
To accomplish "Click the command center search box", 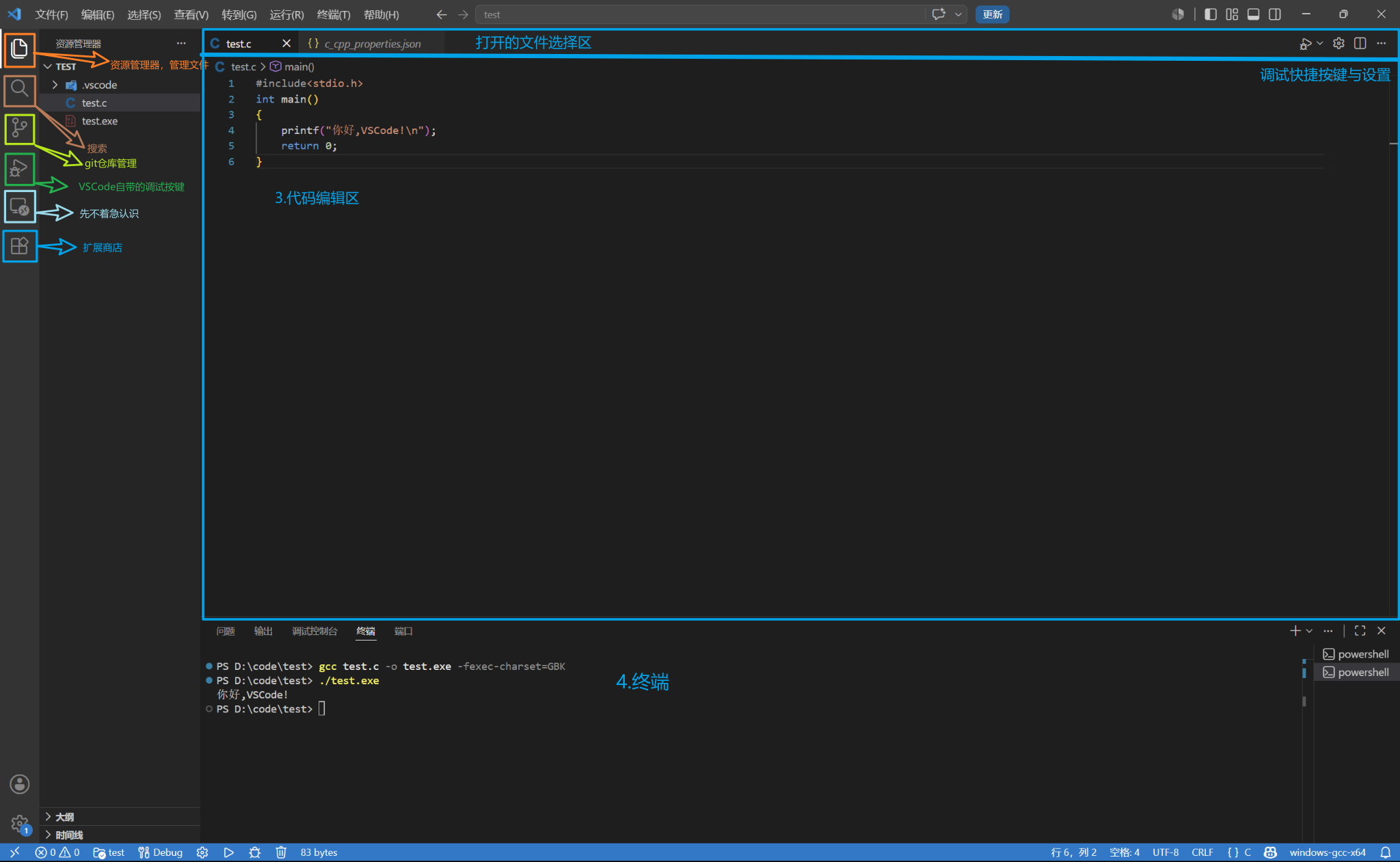I will [701, 14].
